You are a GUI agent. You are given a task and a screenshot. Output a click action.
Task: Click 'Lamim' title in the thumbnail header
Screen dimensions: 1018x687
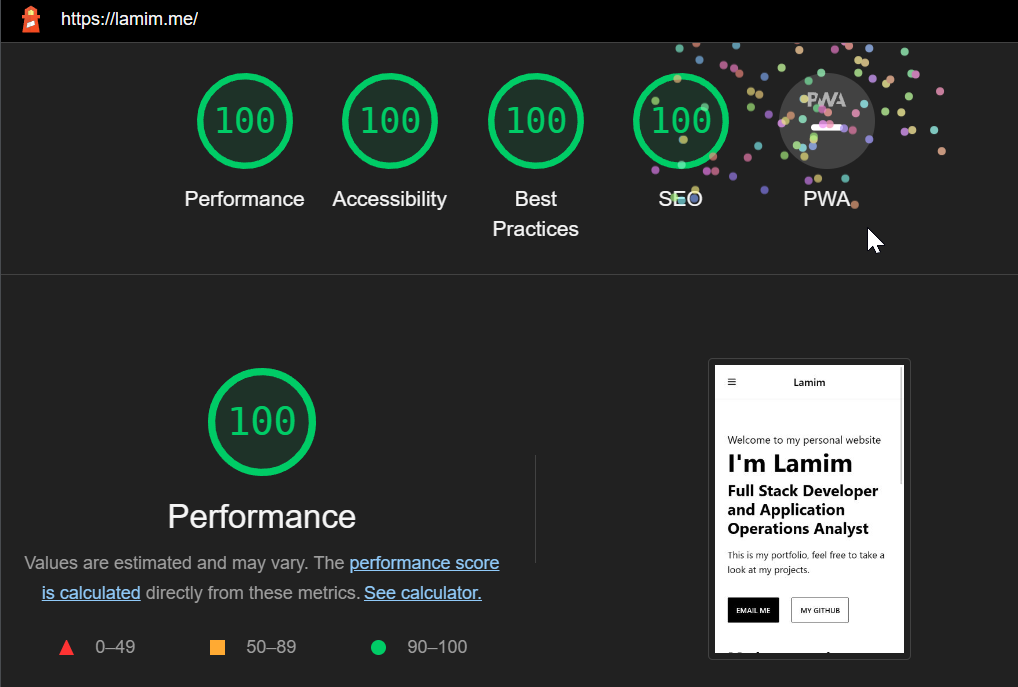[809, 382]
